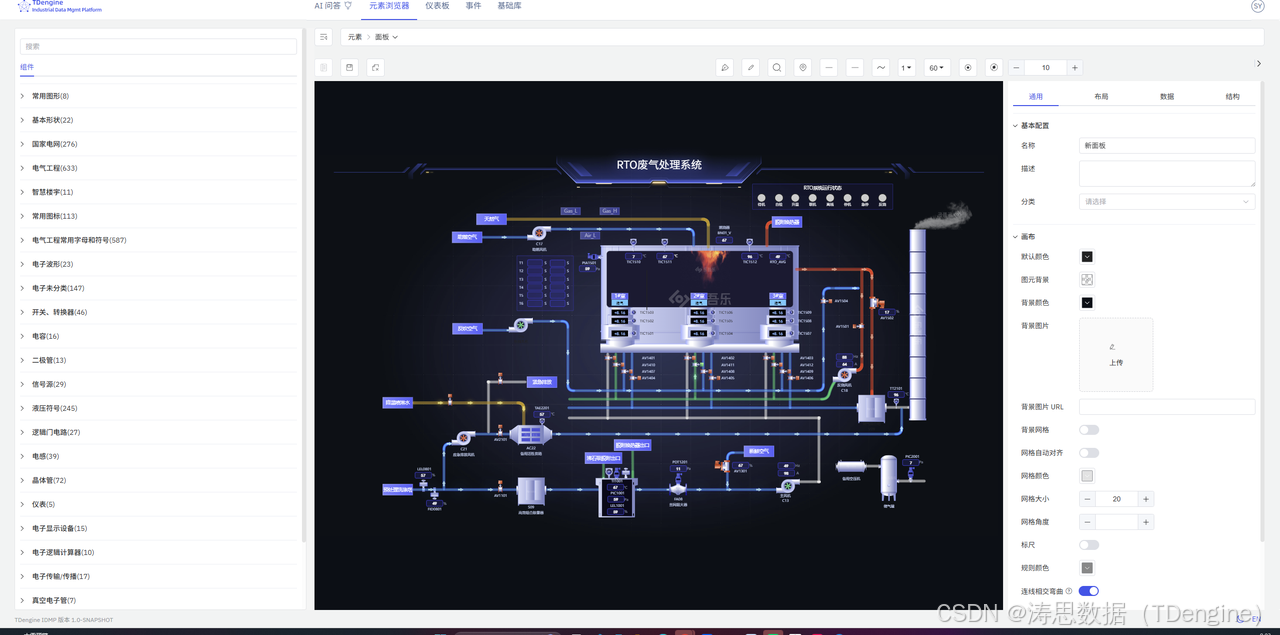Select the pencil edit tool icon
Screen dimensions: 1280x635
[751, 68]
